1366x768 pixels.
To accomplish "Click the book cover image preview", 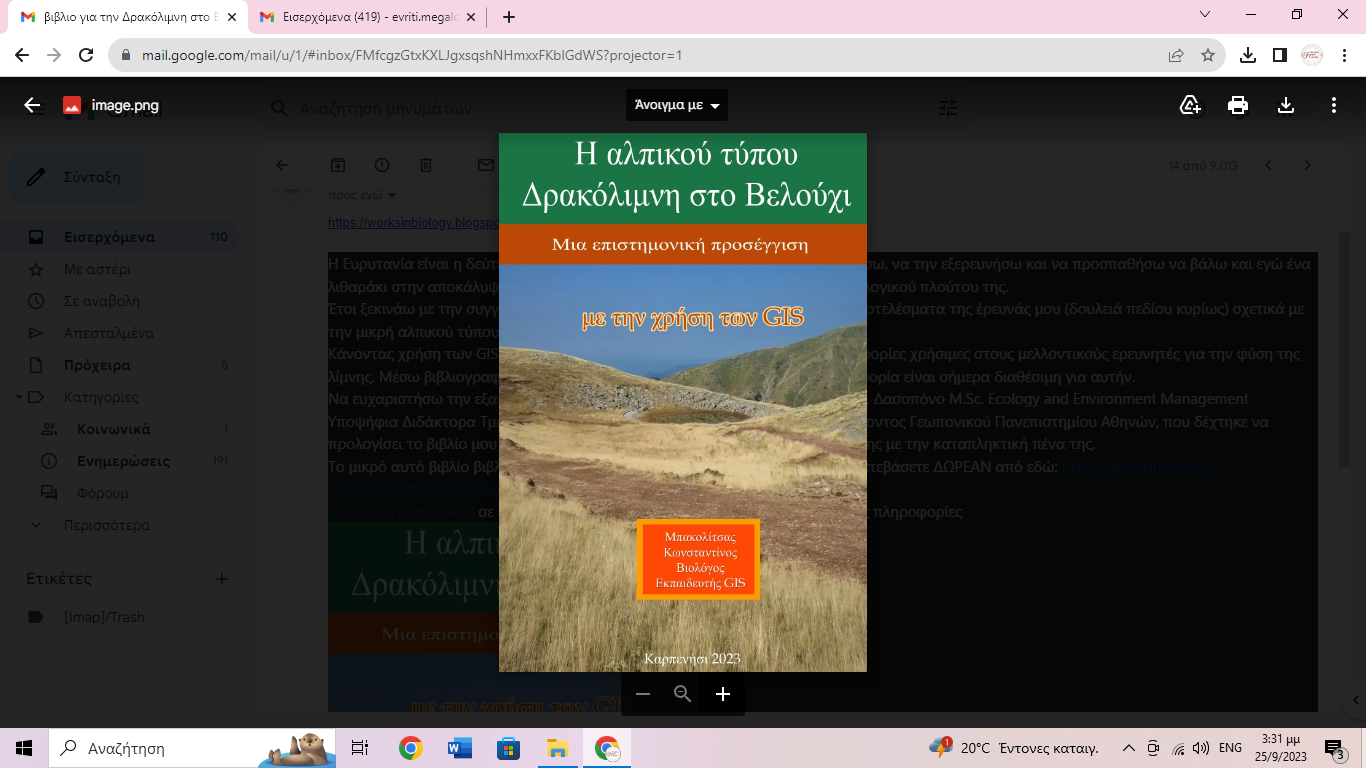I will tap(683, 402).
